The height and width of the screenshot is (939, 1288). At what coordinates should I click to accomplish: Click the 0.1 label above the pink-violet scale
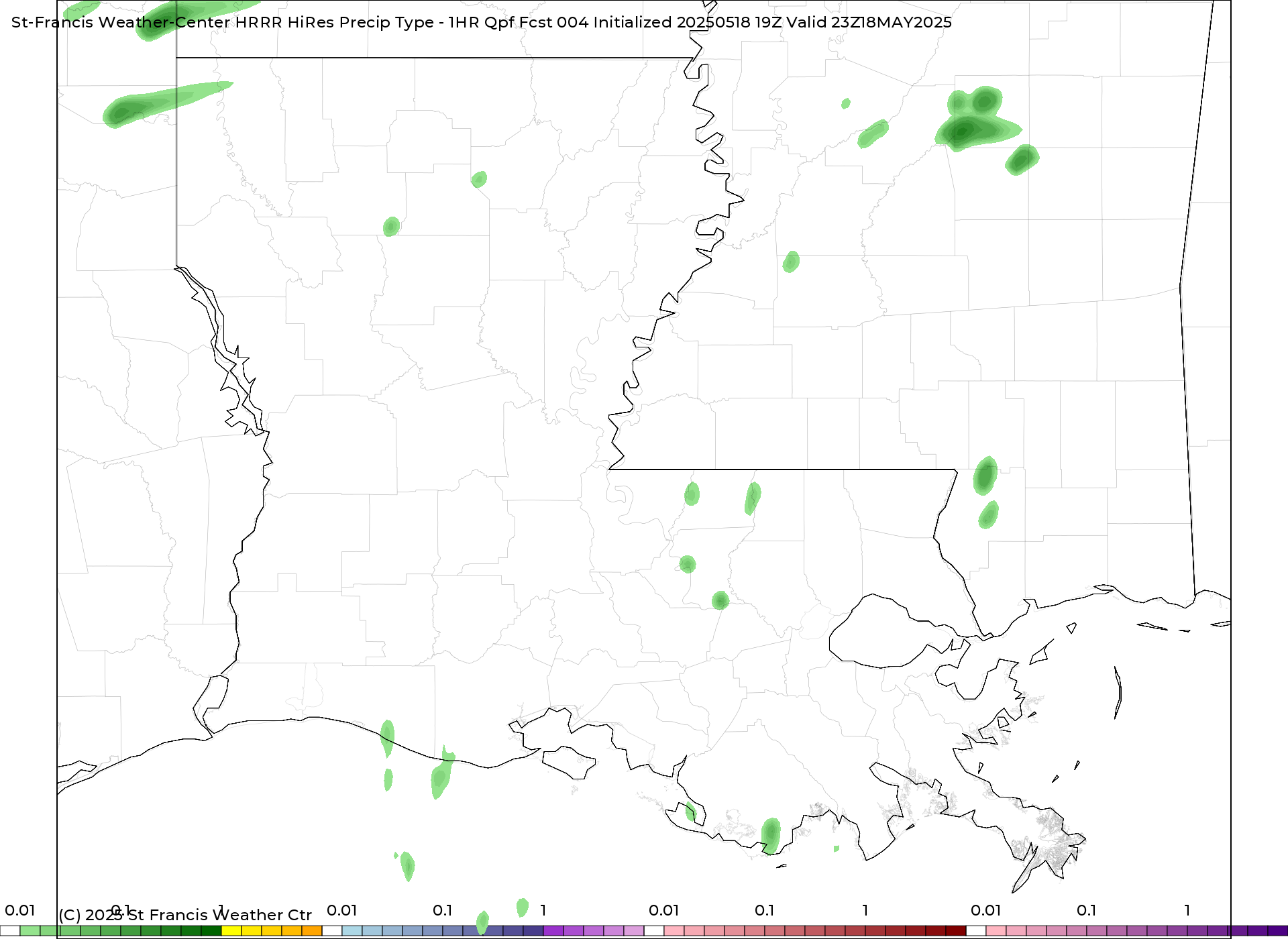click(1086, 910)
